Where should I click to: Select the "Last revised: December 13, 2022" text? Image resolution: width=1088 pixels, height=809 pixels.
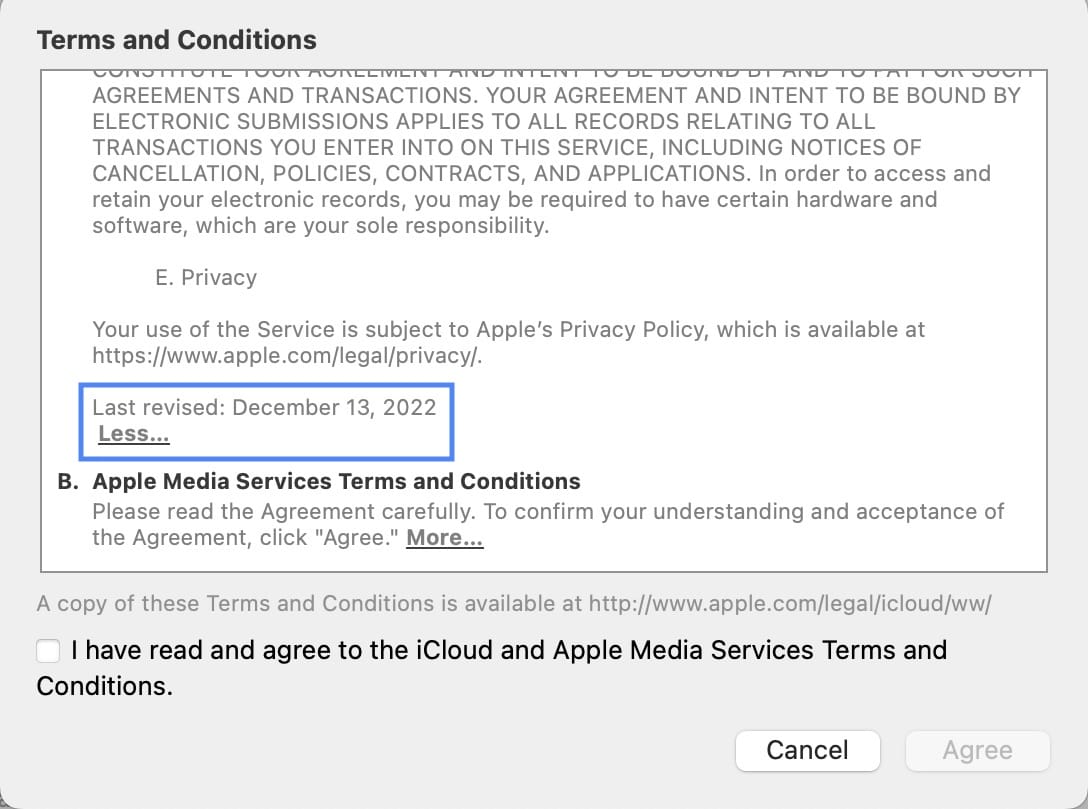click(263, 407)
